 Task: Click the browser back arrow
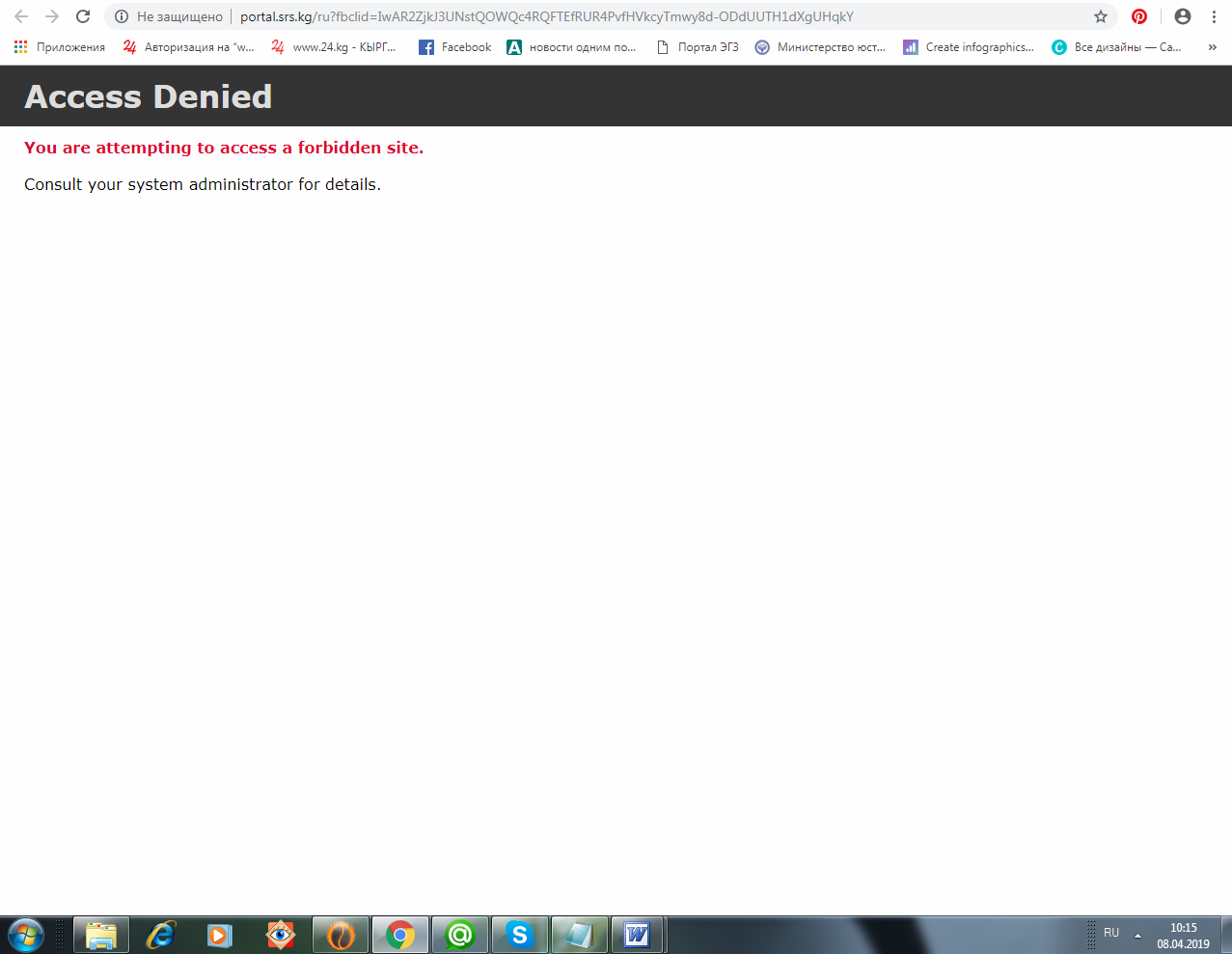point(21,16)
